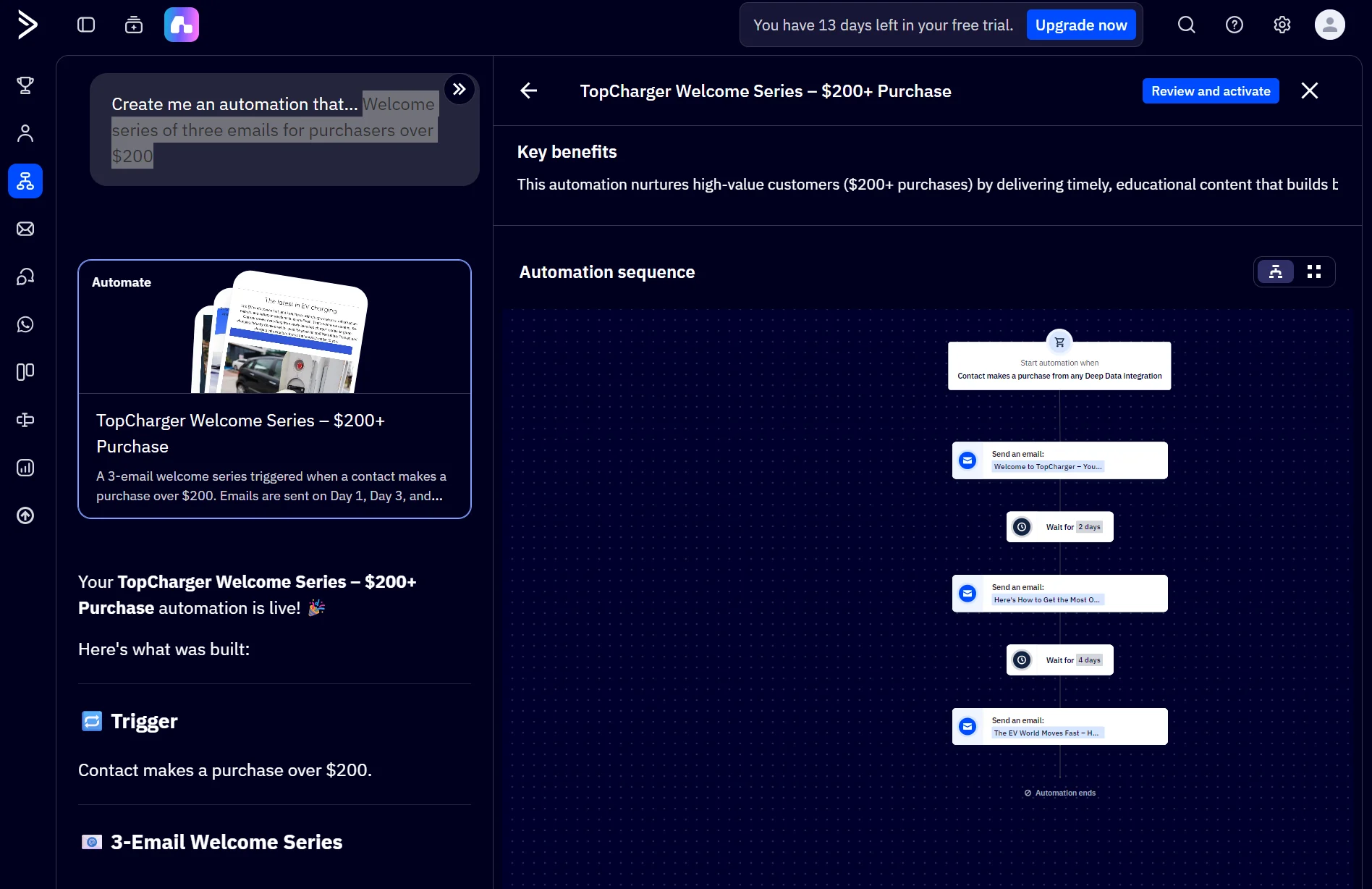Click Upgrade now button

[1081, 25]
